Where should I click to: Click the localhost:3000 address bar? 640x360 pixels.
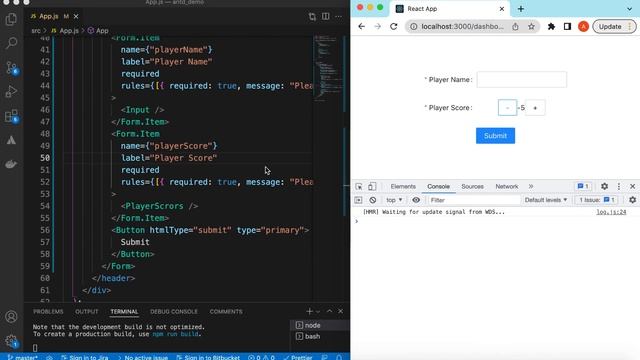coord(462,27)
